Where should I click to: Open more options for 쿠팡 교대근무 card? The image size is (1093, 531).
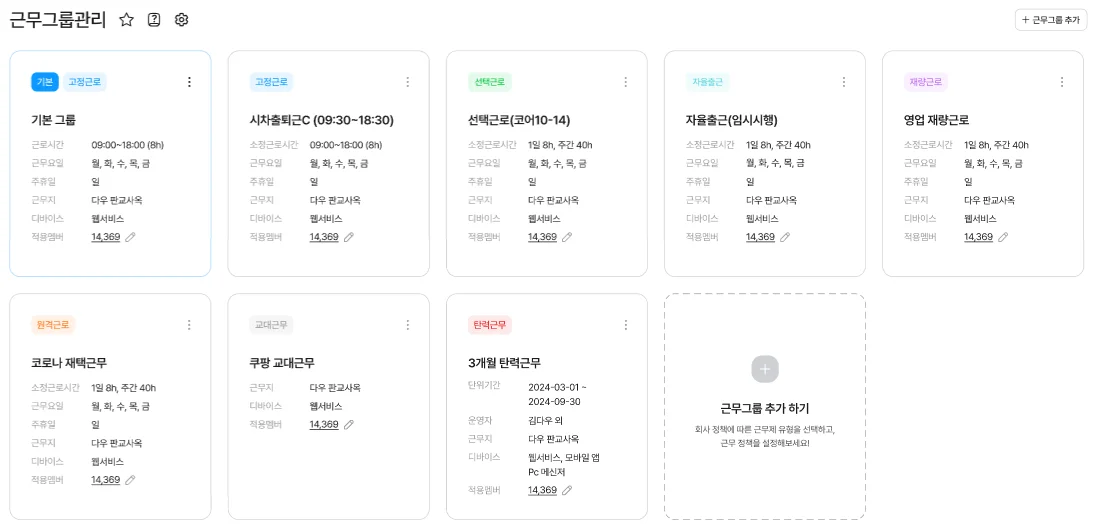[x=407, y=325]
